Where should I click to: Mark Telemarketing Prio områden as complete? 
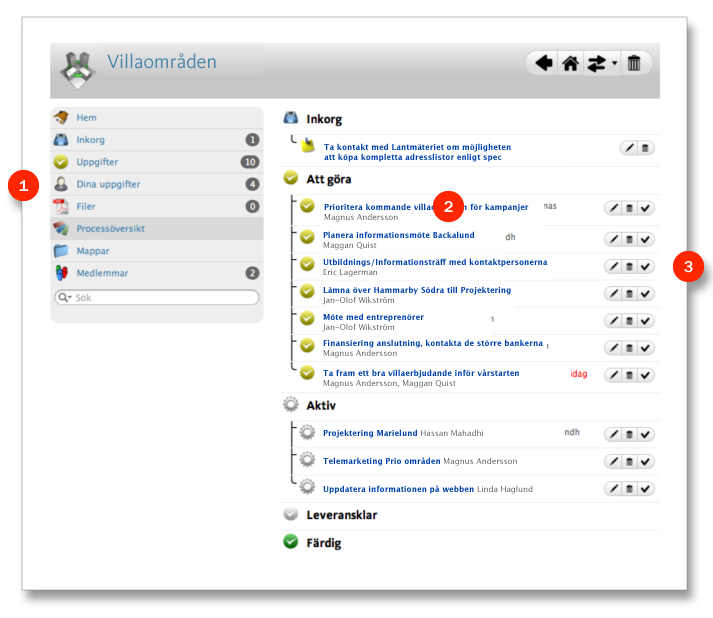tap(645, 461)
